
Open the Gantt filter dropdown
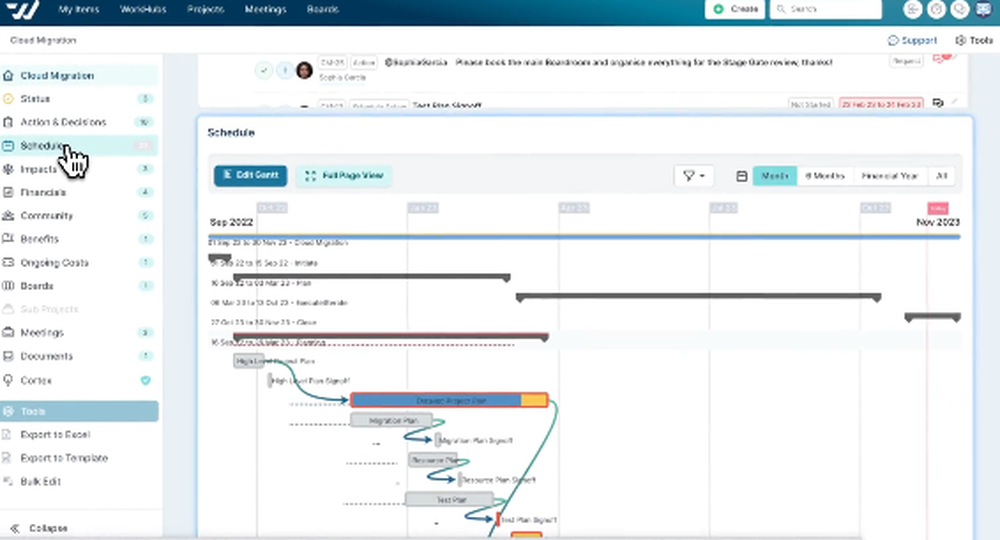coord(693,175)
